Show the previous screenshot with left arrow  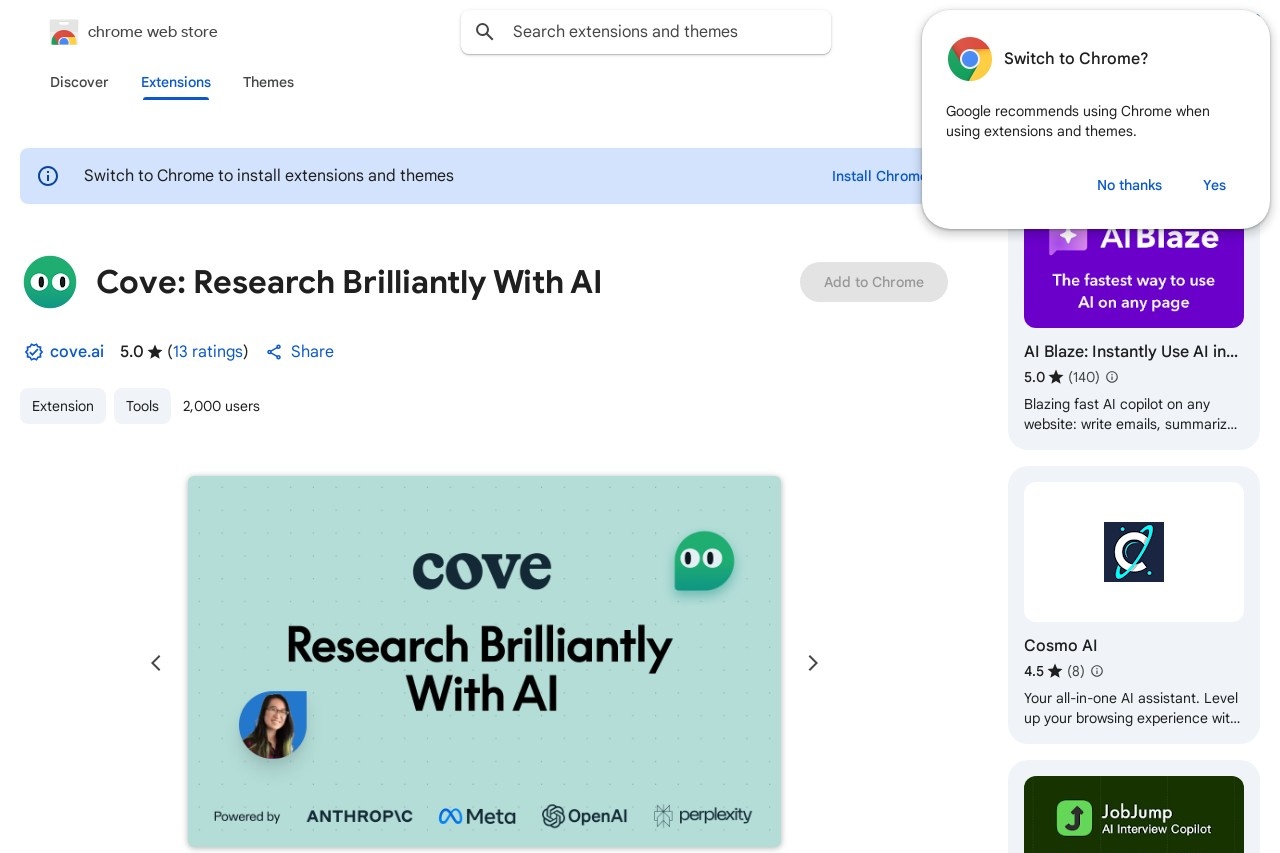click(156, 663)
